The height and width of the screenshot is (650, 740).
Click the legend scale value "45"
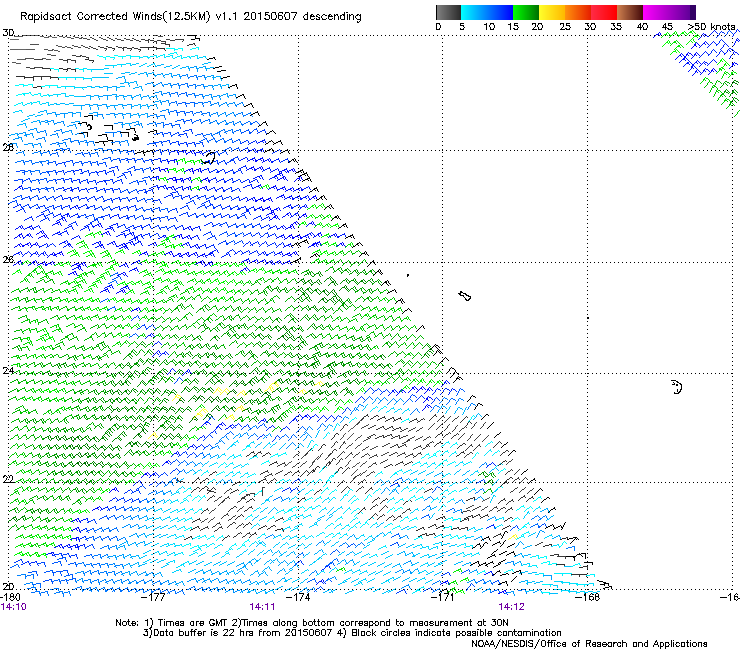tap(668, 26)
